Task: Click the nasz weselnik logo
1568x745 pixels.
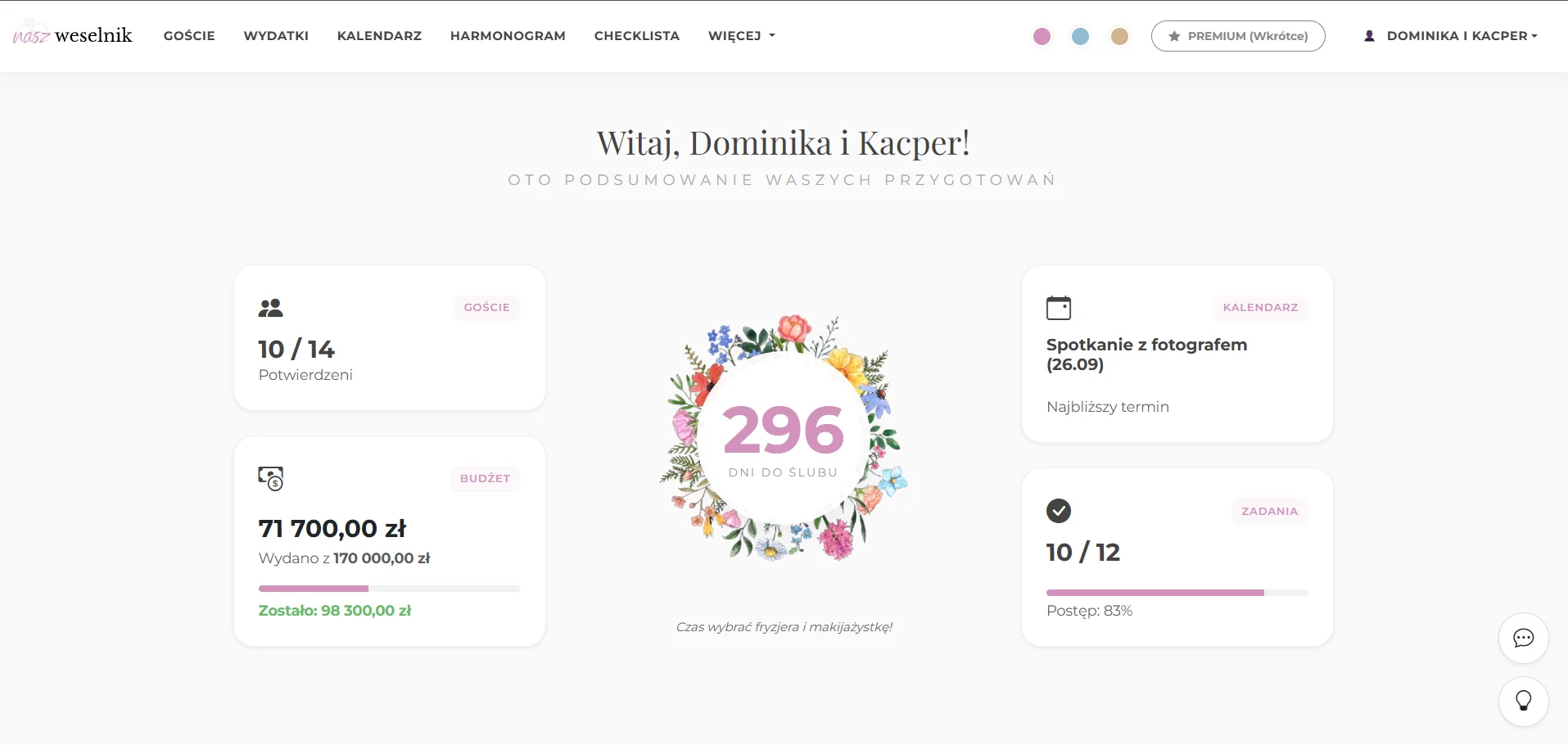Action: (73, 34)
